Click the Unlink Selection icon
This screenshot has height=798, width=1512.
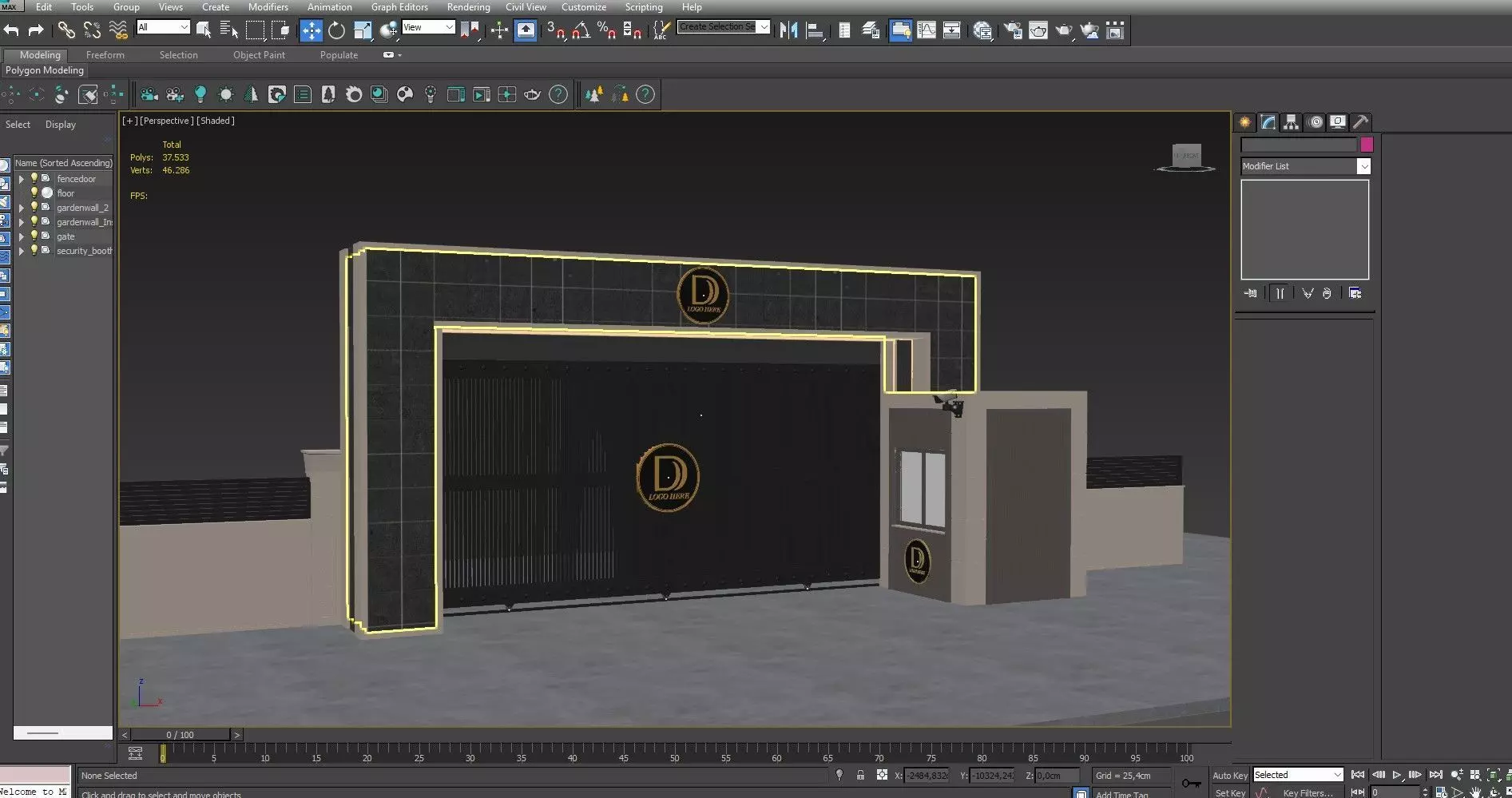point(93,30)
